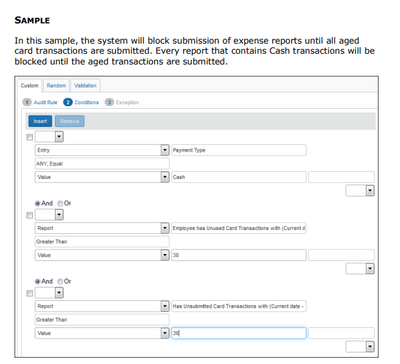Viewport: 400px width, 364px height.
Task: Check the checkbox for the Payment Type condition
Action: click(30, 137)
